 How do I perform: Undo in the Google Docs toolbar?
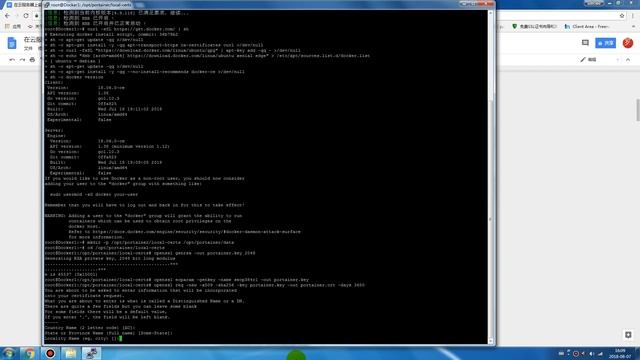click(x=12, y=60)
